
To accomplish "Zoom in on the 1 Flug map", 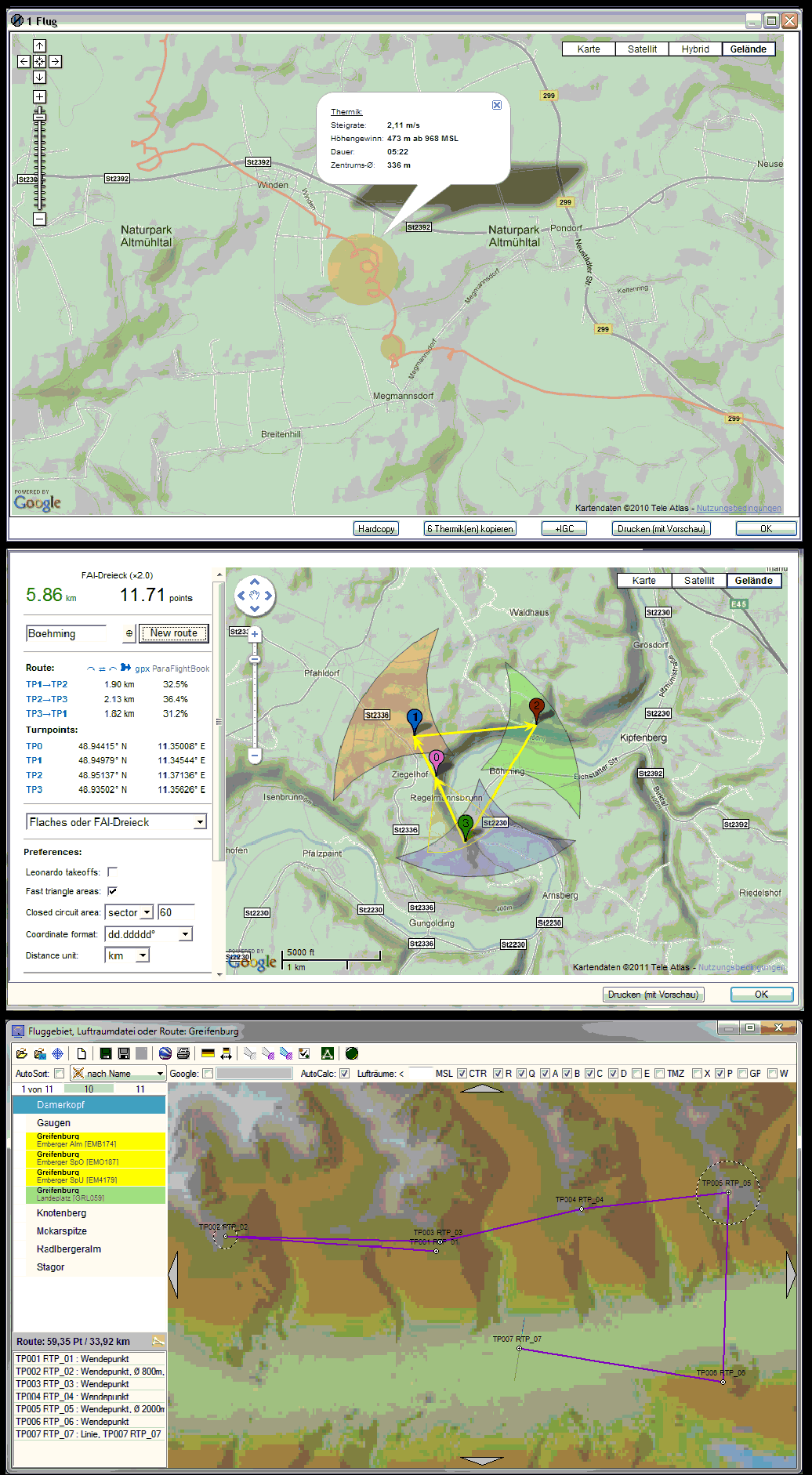I will tap(39, 96).
